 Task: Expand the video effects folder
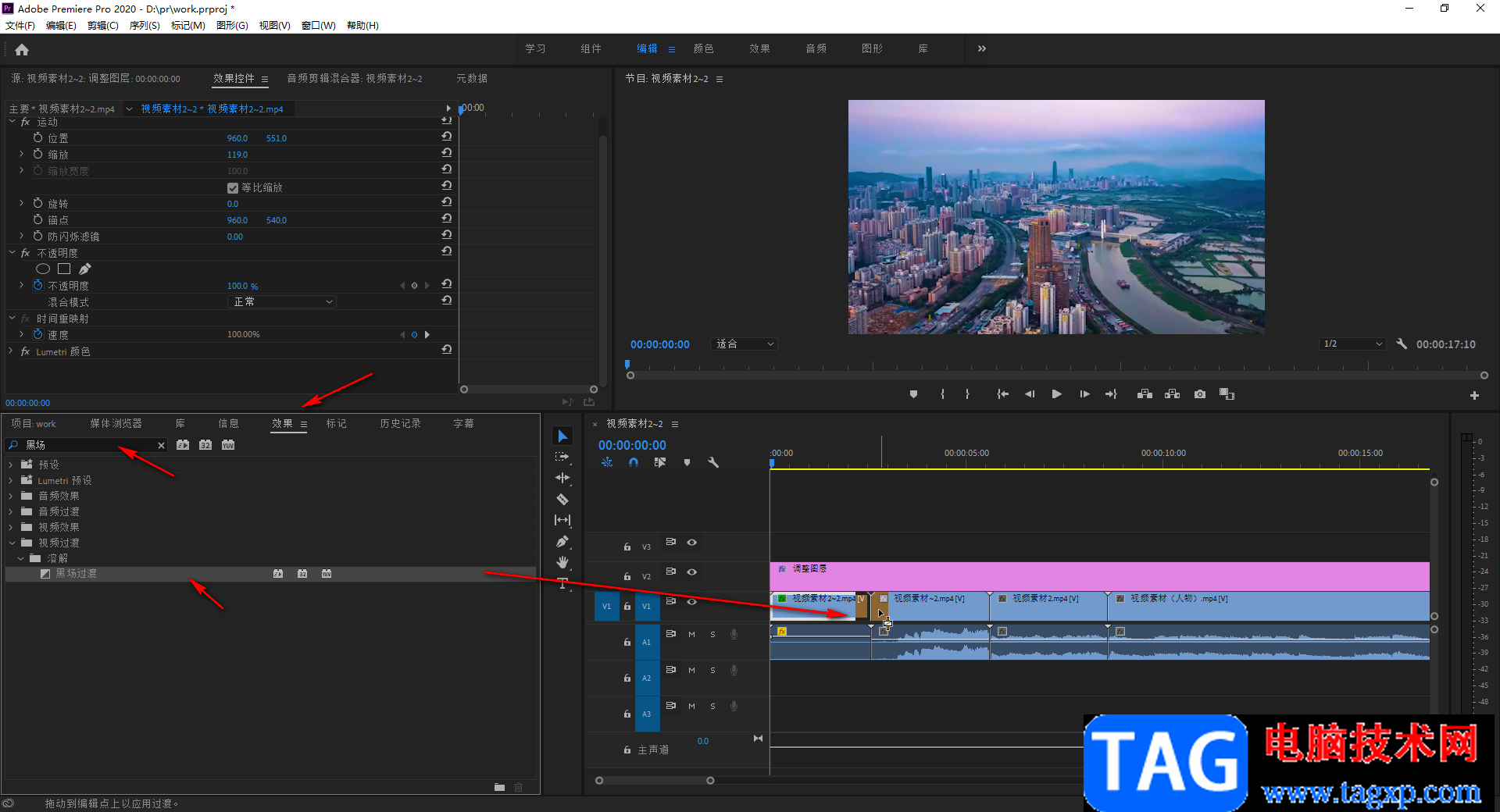tap(11, 527)
